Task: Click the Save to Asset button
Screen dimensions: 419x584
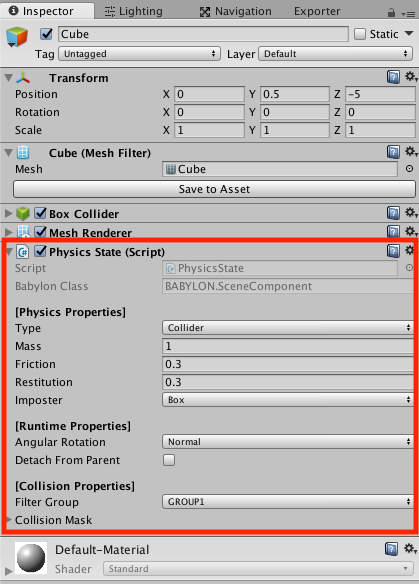Action: tap(215, 189)
